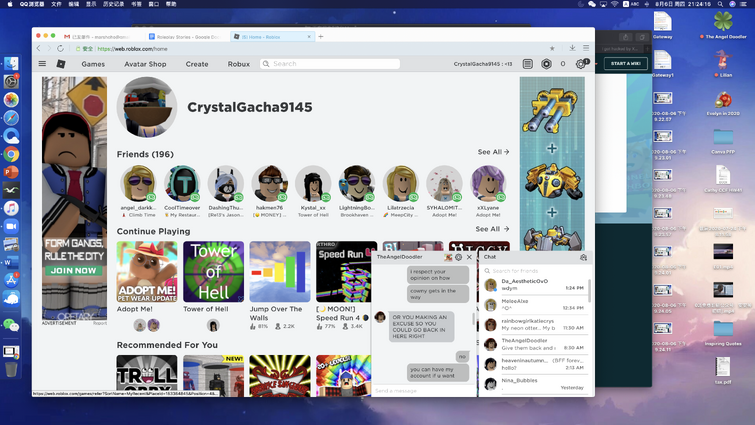This screenshot has height=425, width=755.
Task: Open Photos app in the dock
Action: (x=11, y=100)
